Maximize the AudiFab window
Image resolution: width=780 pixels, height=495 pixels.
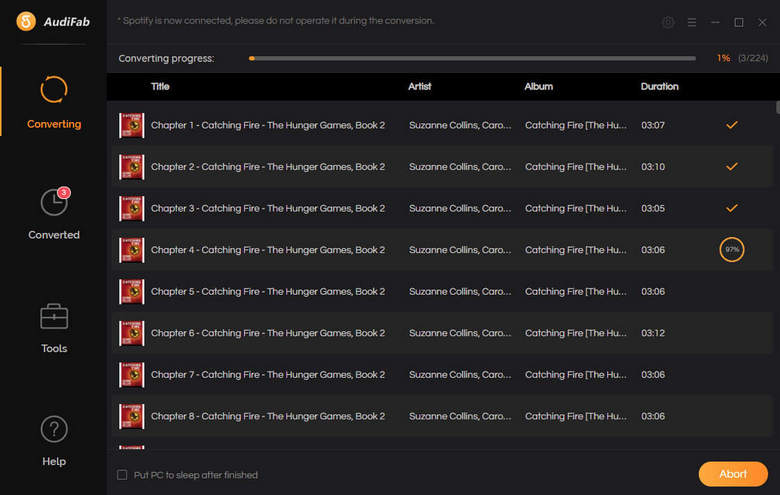[739, 22]
